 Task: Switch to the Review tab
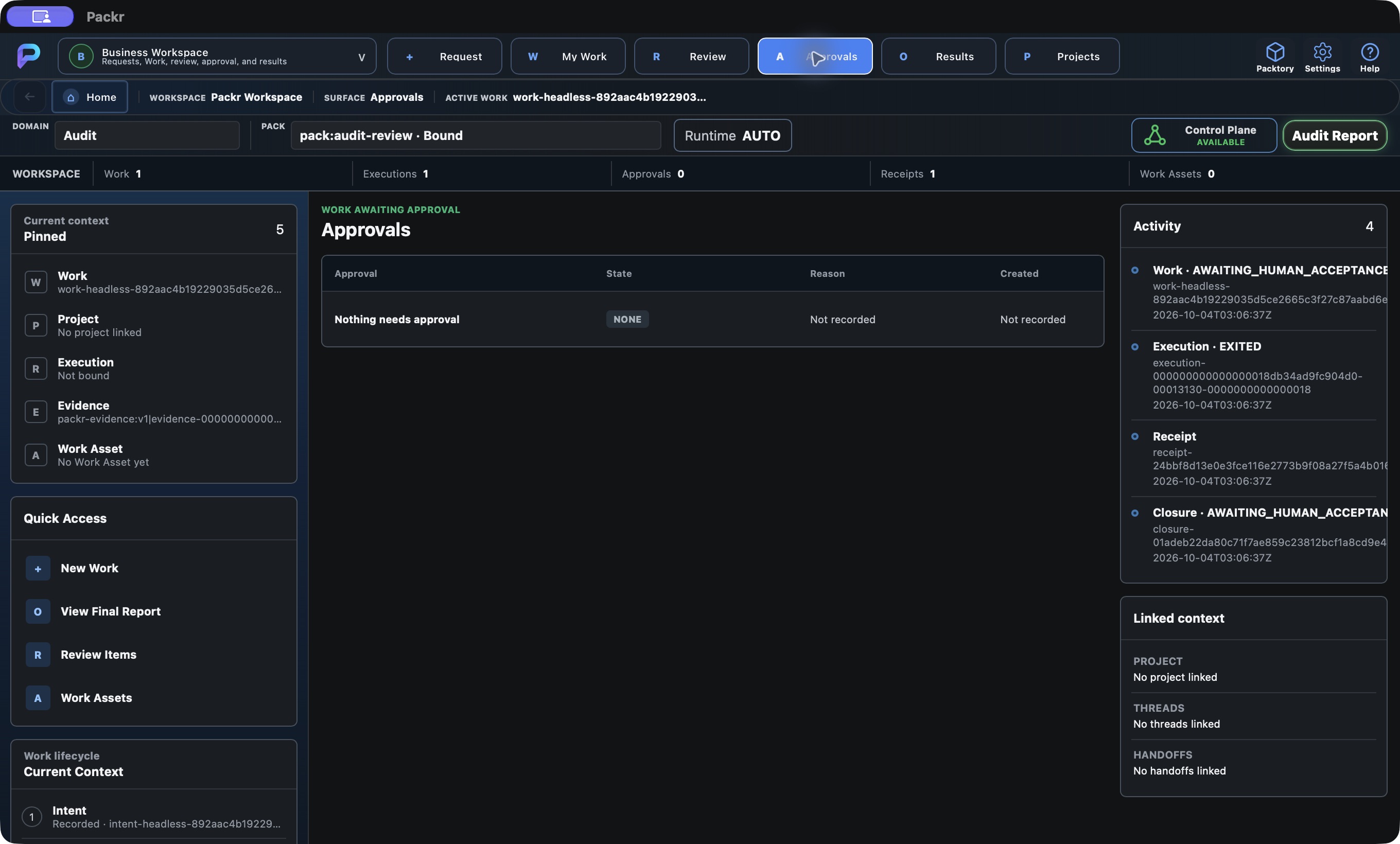[691, 56]
